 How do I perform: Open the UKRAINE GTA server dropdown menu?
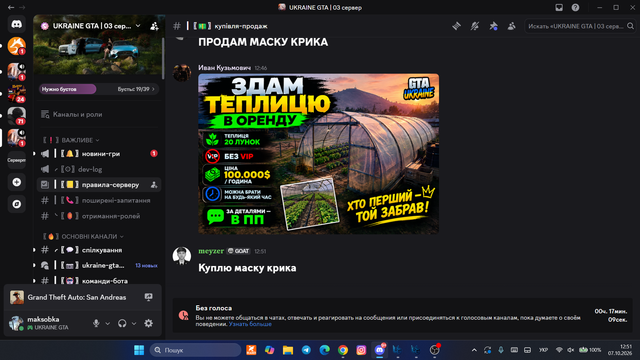coord(138,26)
